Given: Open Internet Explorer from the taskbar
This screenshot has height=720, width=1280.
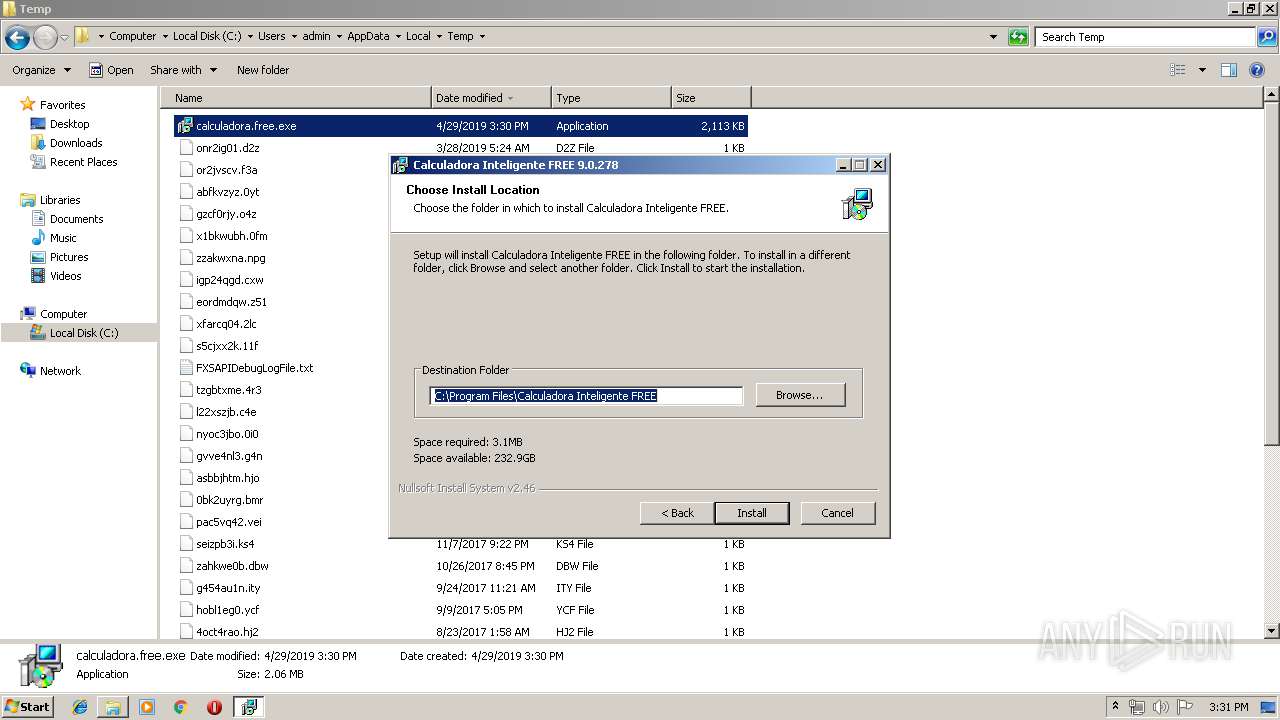Looking at the screenshot, I should pos(80,707).
